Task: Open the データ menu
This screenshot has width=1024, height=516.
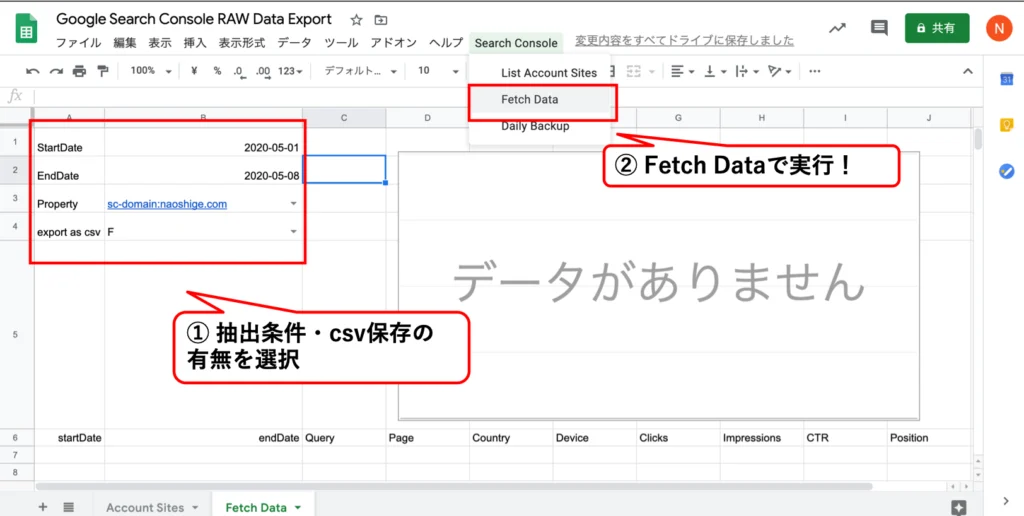Action: tap(295, 42)
